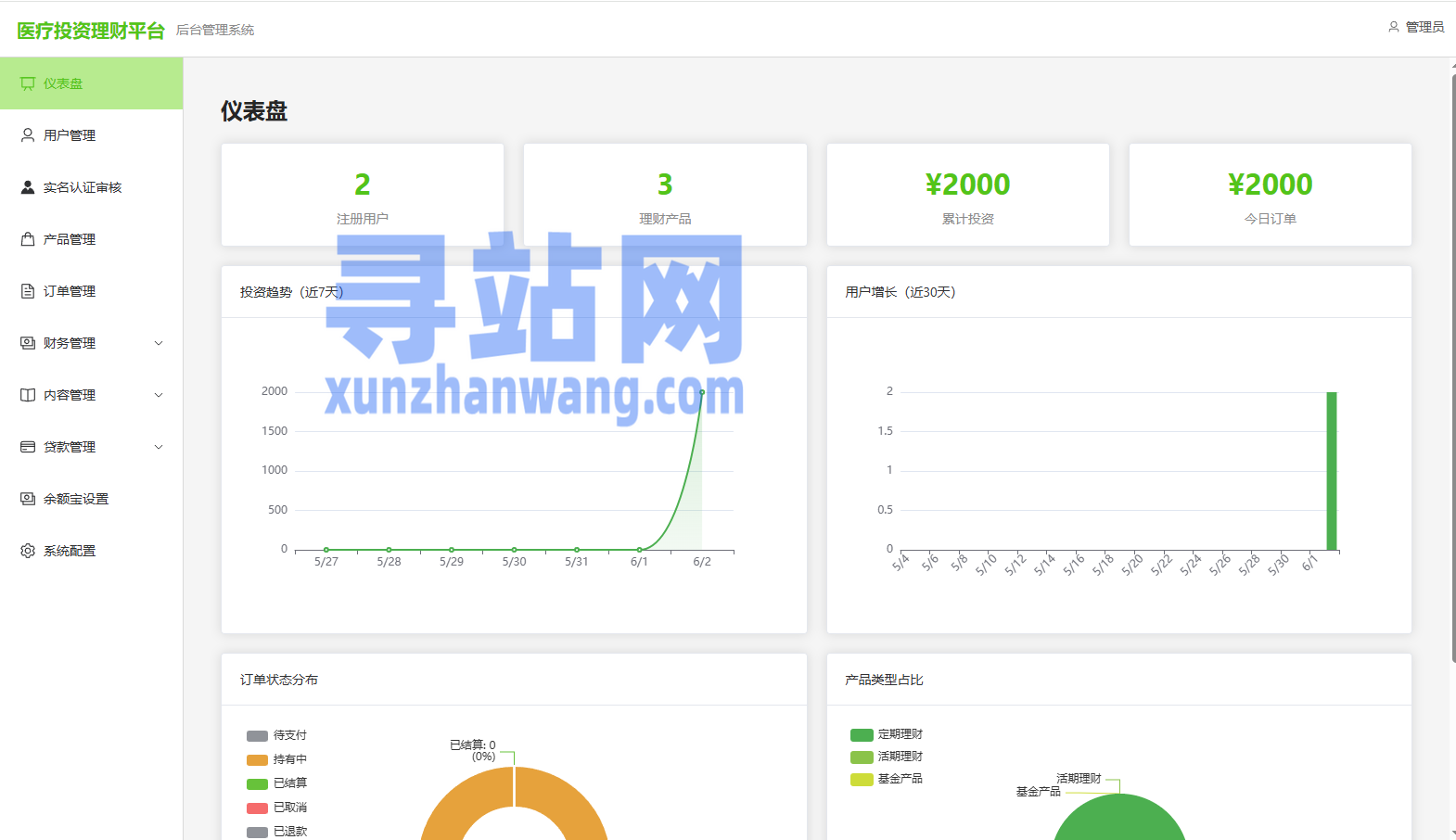Click the 理财产品 stat card
1456x840 pixels.
click(x=665, y=195)
